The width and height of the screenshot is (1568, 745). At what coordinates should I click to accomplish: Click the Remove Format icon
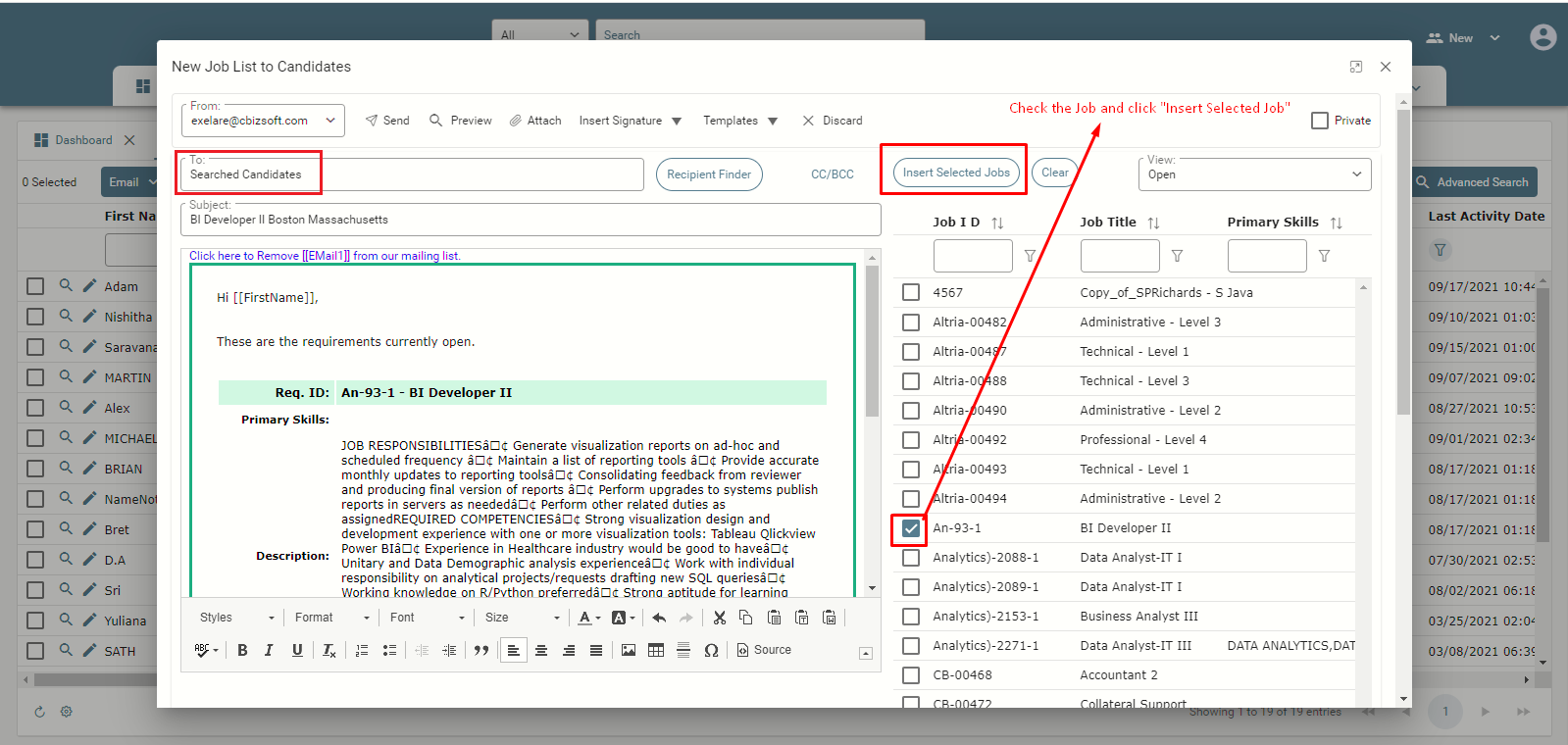coord(329,650)
